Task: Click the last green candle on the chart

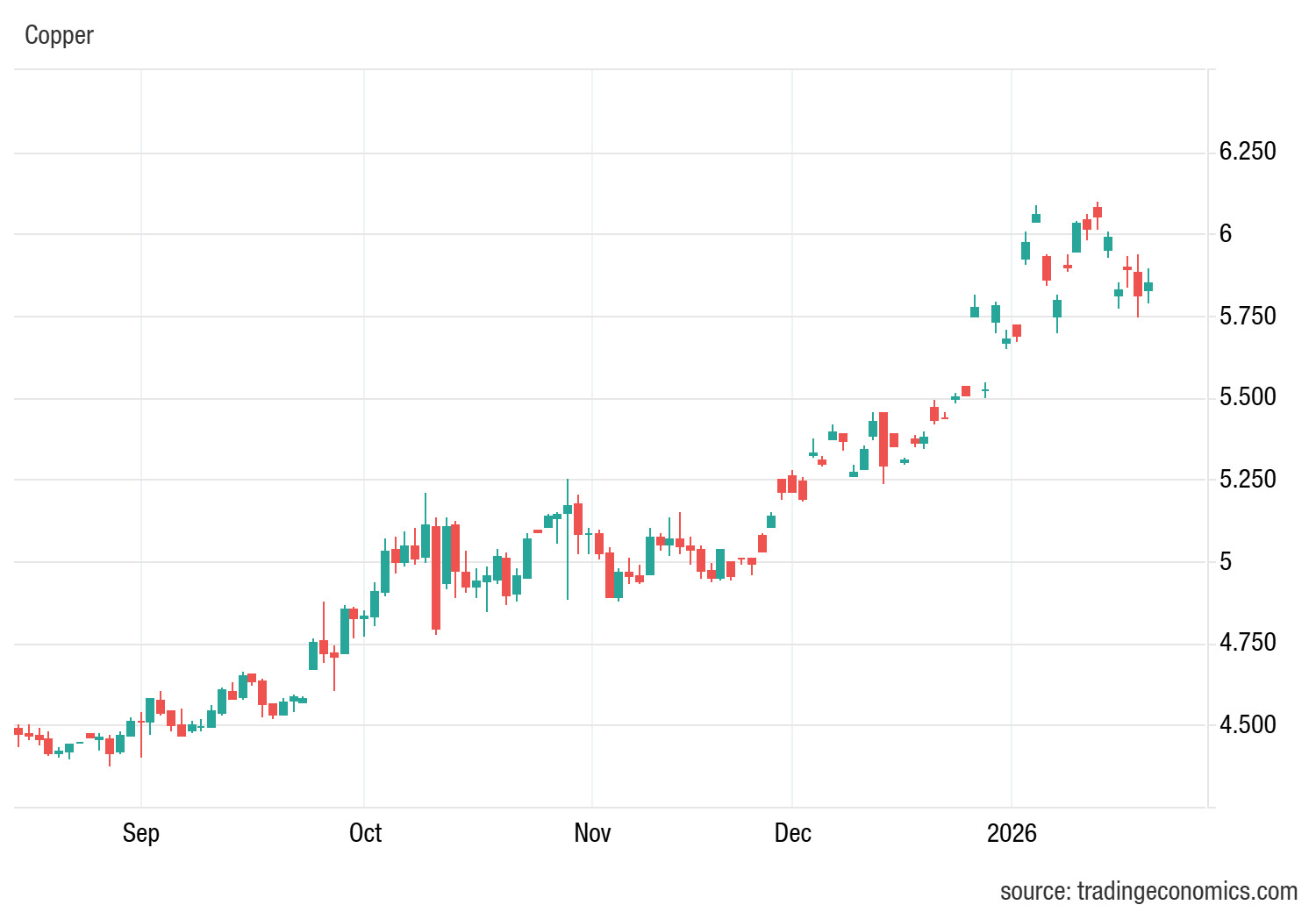Action: (1148, 287)
